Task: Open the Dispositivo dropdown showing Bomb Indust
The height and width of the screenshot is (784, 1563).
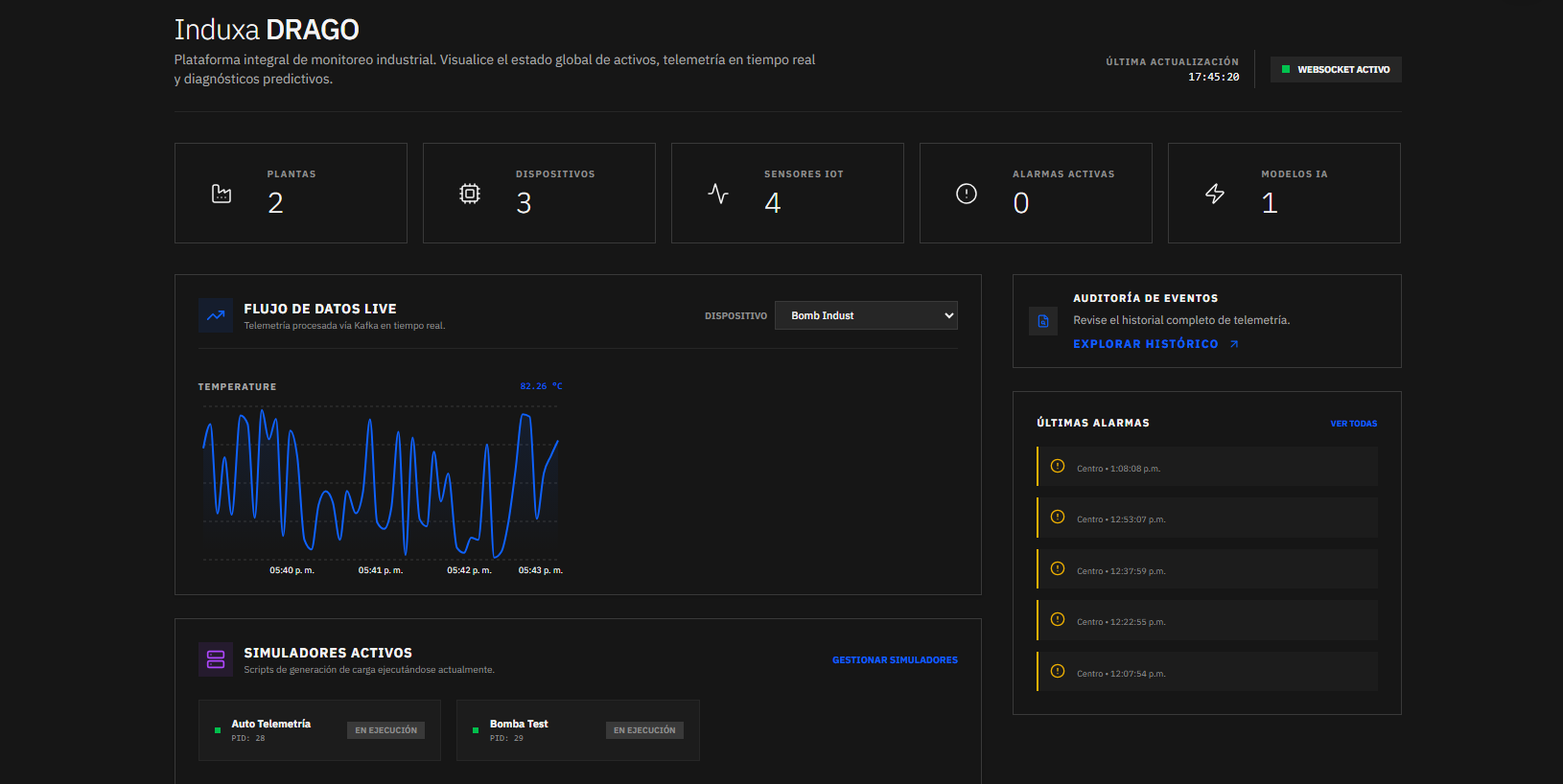Action: coord(866,315)
